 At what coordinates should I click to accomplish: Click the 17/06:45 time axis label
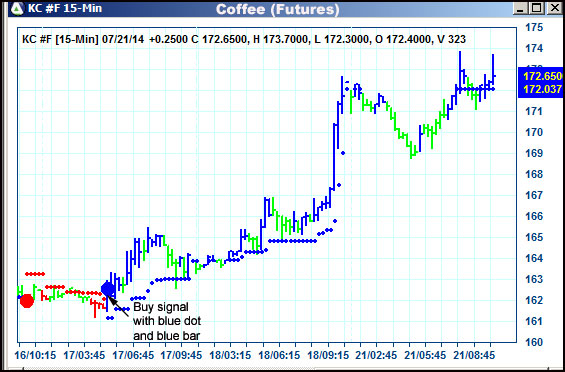click(x=133, y=355)
